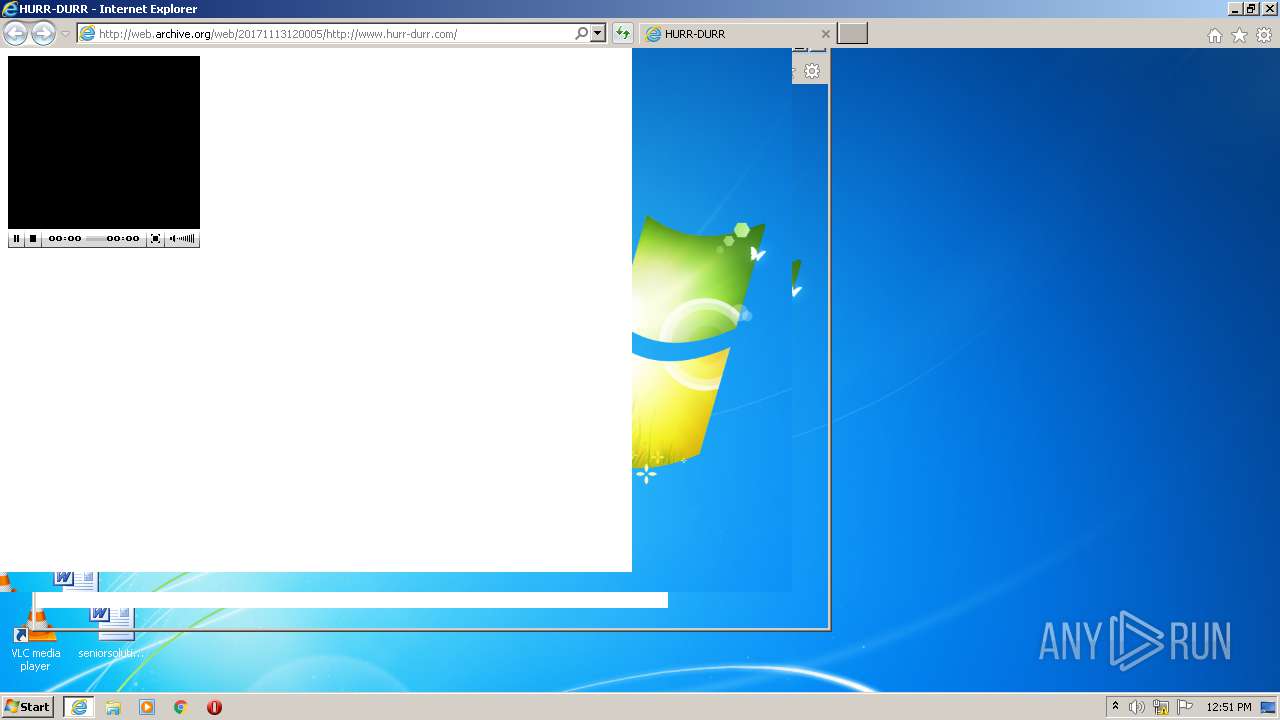Switch to Internet Explorer taskbar button
The height and width of the screenshot is (720, 1280).
click(x=79, y=707)
